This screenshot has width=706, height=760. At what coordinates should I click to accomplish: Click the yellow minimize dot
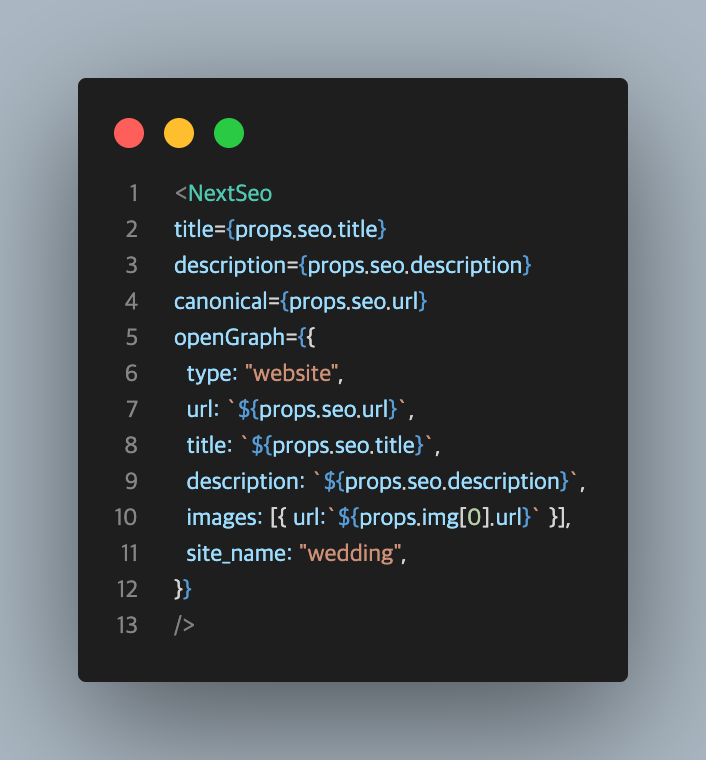179,133
